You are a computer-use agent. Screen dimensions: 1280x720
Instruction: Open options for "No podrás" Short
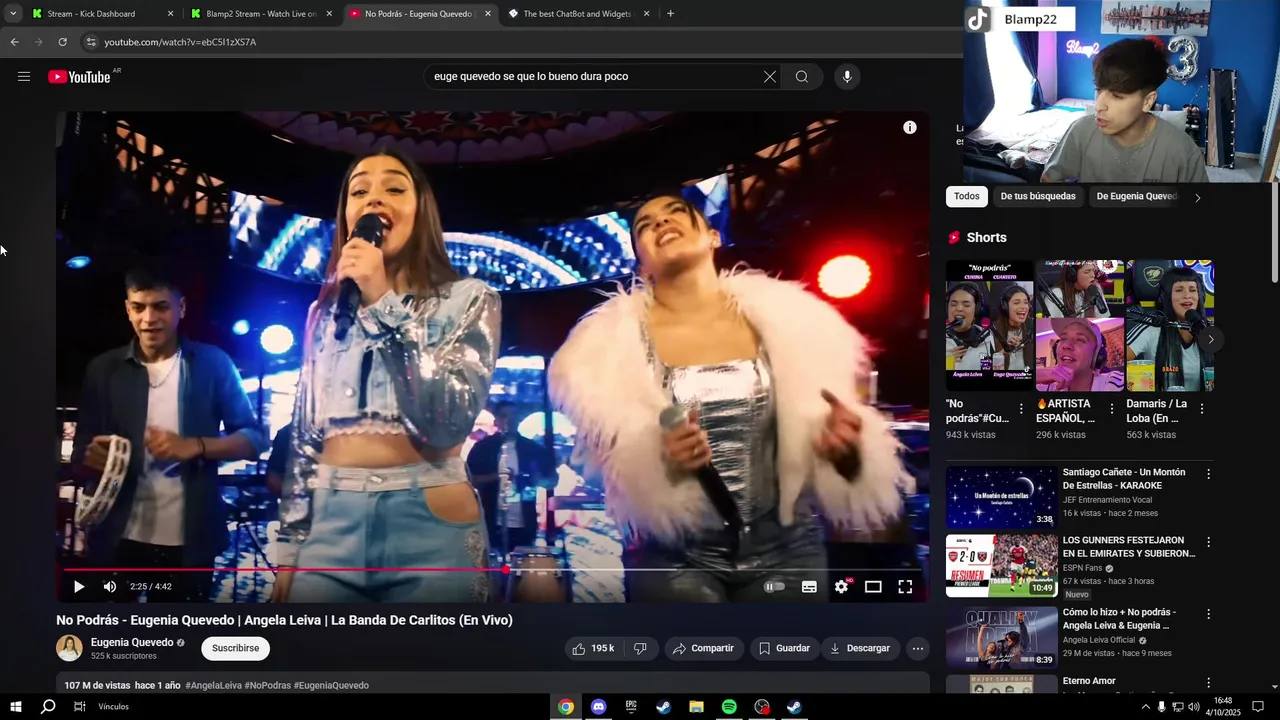[x=1021, y=409]
